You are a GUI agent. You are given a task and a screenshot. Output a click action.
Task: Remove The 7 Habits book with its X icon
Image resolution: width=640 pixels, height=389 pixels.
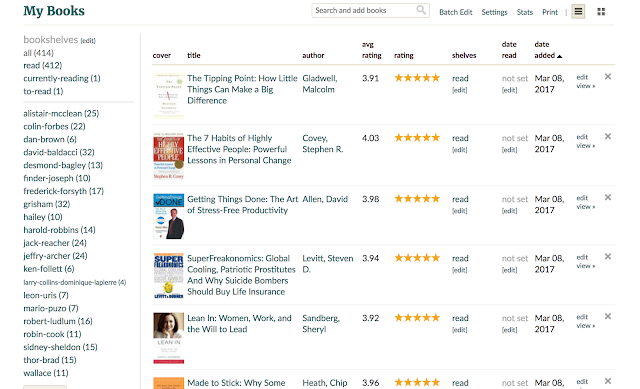point(608,136)
